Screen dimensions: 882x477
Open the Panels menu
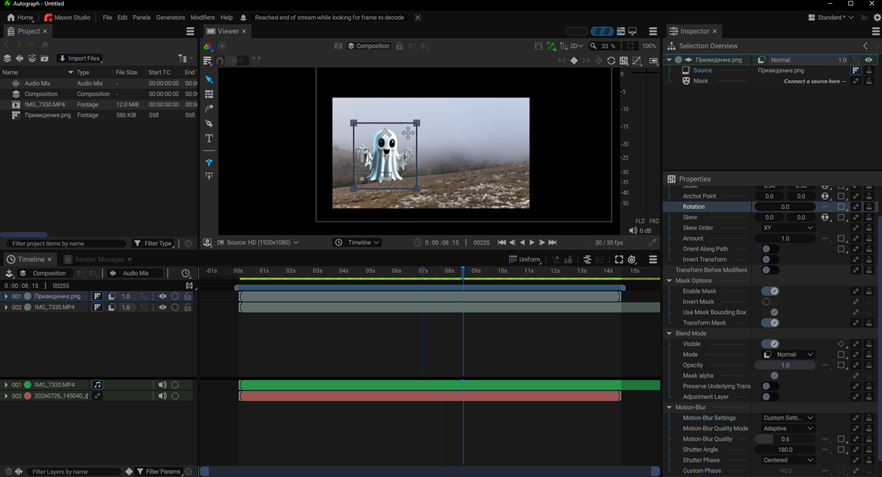[141, 17]
